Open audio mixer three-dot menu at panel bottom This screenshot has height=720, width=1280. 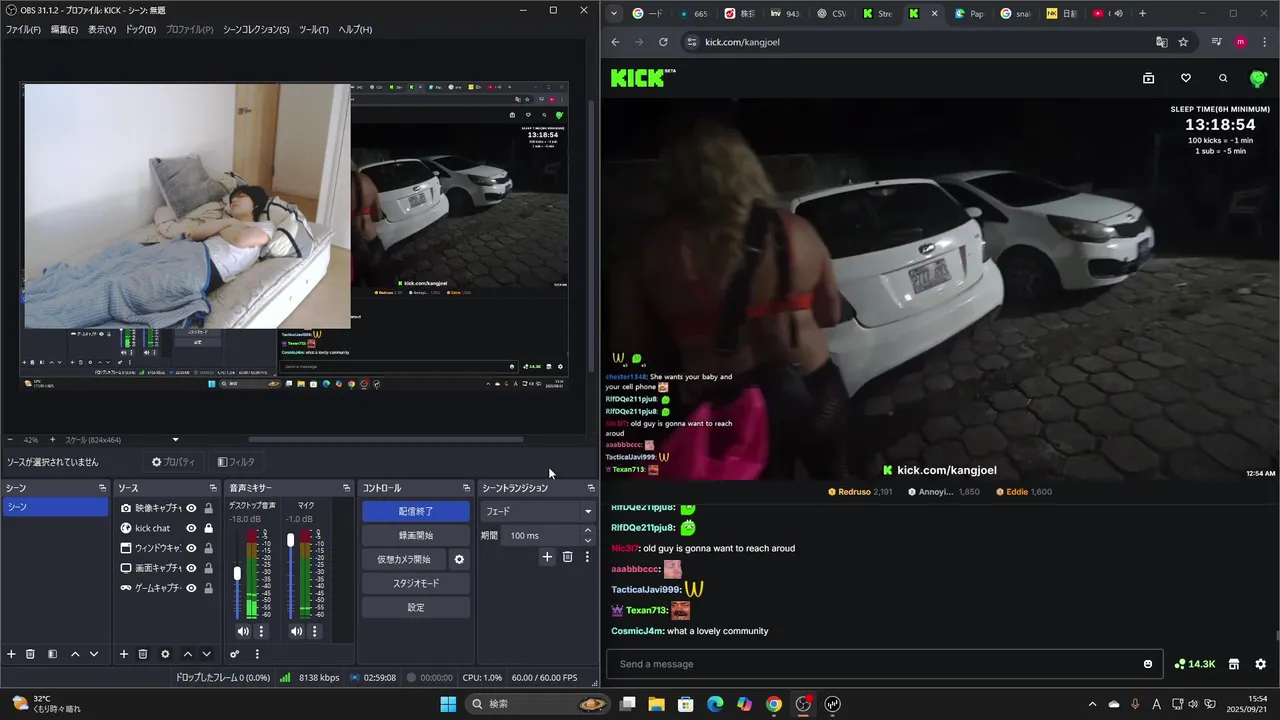[257, 654]
